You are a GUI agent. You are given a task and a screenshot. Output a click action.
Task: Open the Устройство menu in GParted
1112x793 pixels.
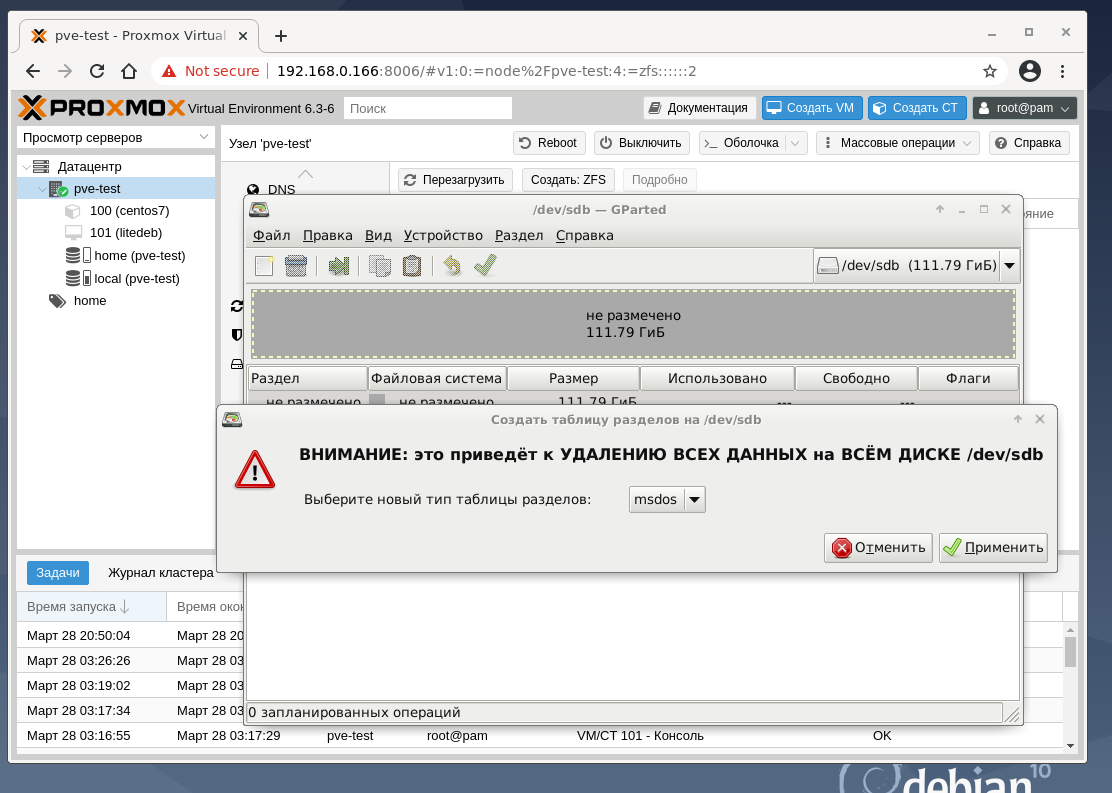coord(443,236)
